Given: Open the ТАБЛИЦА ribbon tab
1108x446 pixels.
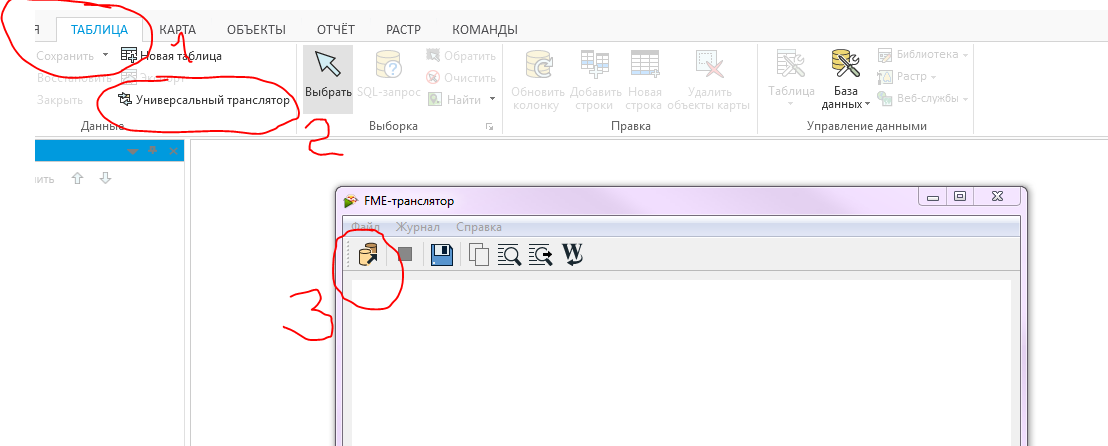Looking at the screenshot, I should (100, 30).
